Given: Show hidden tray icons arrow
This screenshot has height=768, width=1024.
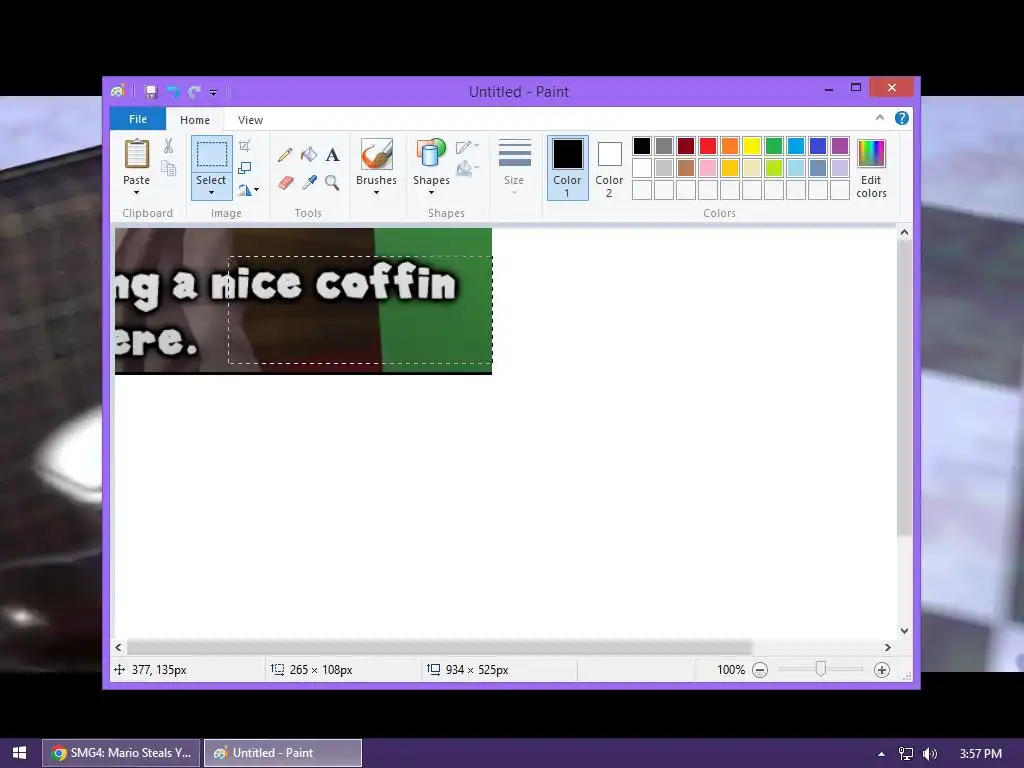Looking at the screenshot, I should tap(882, 754).
